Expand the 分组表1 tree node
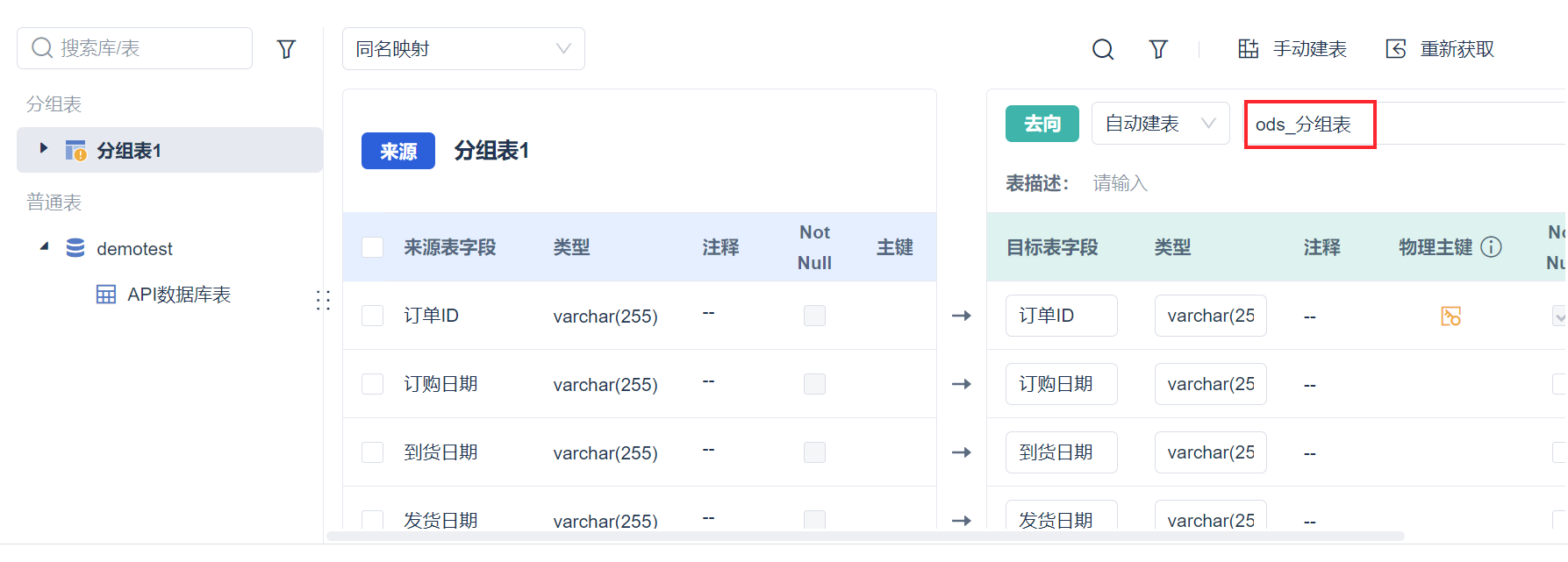The height and width of the screenshot is (562, 1568). (x=44, y=149)
